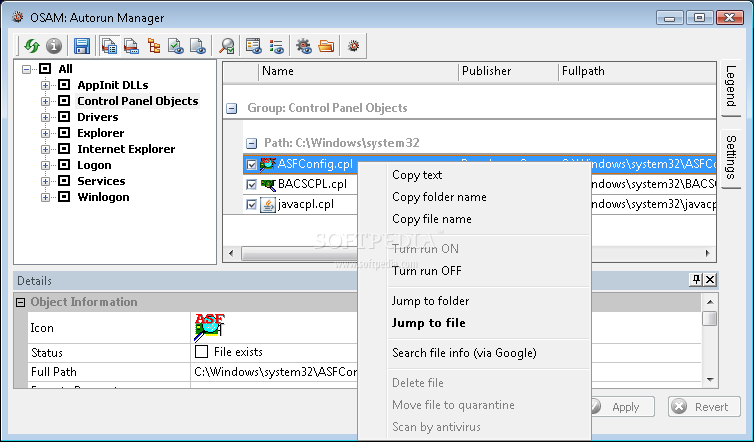The image size is (754, 442).
Task: Pin the Details panel with the pushpin
Action: 696,280
